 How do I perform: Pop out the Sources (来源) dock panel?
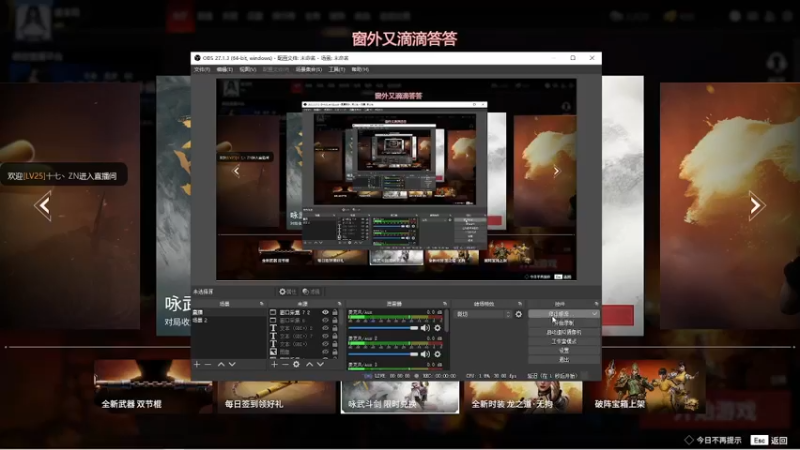click(x=339, y=304)
